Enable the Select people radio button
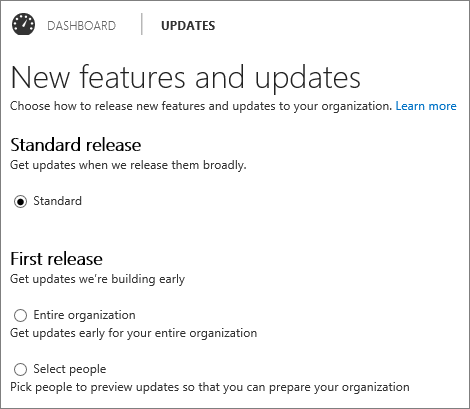This screenshot has height=409, width=470. coord(20,369)
